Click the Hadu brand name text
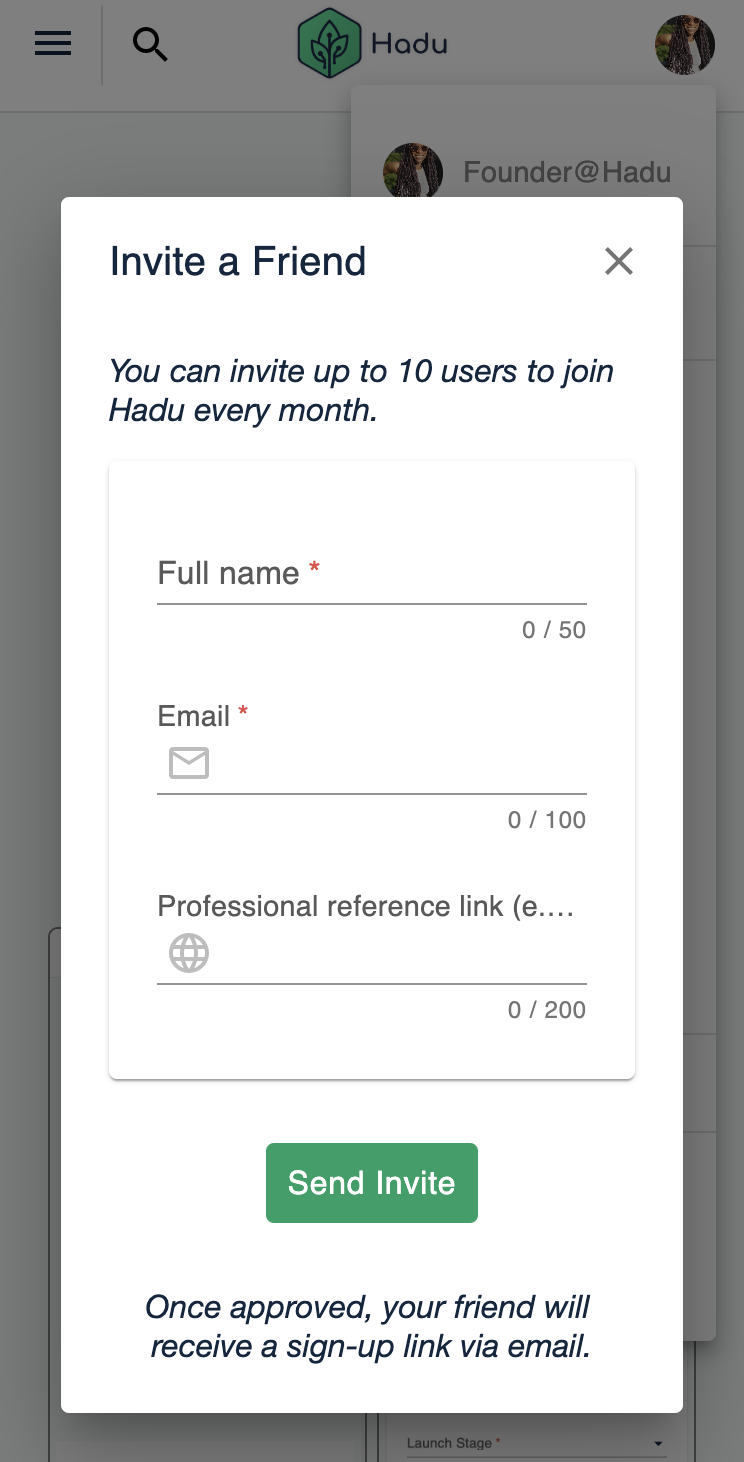Viewport: 744px width, 1462px height. coord(409,44)
